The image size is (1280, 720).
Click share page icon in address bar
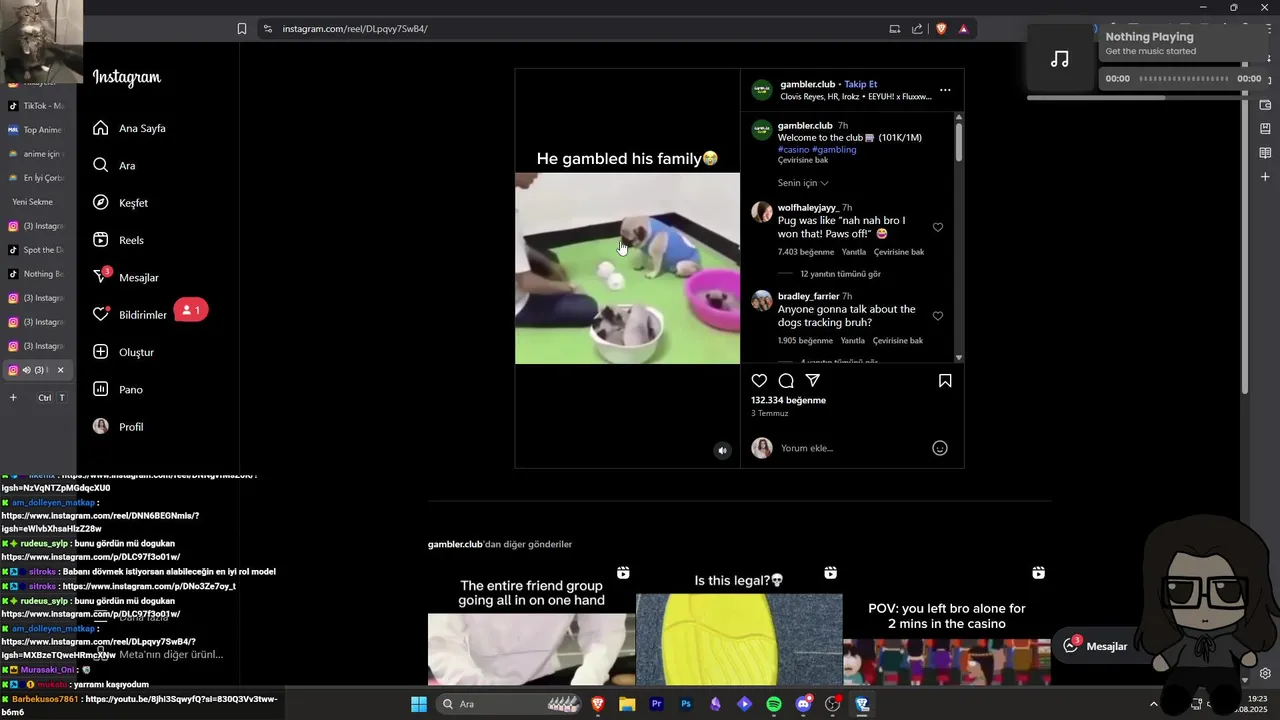click(x=917, y=29)
